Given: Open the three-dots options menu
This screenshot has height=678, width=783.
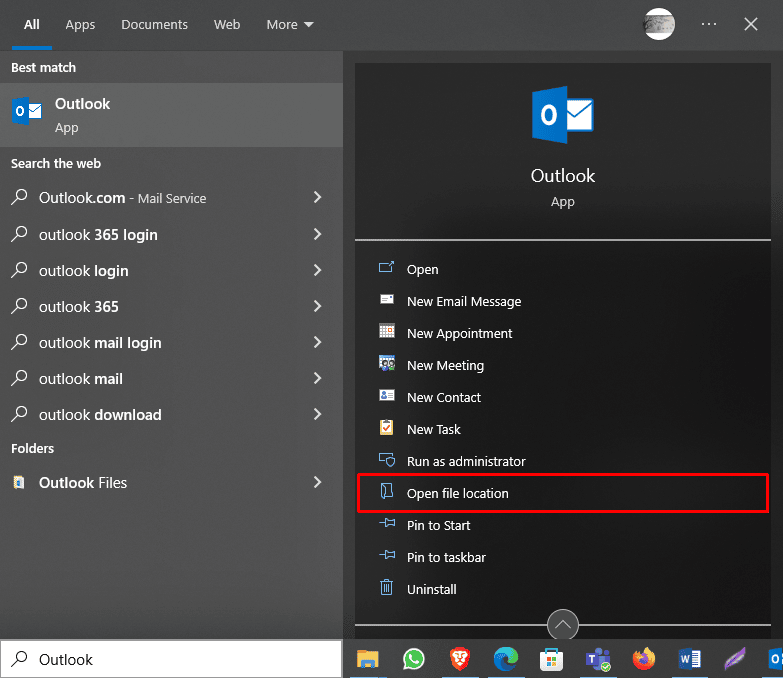Looking at the screenshot, I should tap(709, 24).
